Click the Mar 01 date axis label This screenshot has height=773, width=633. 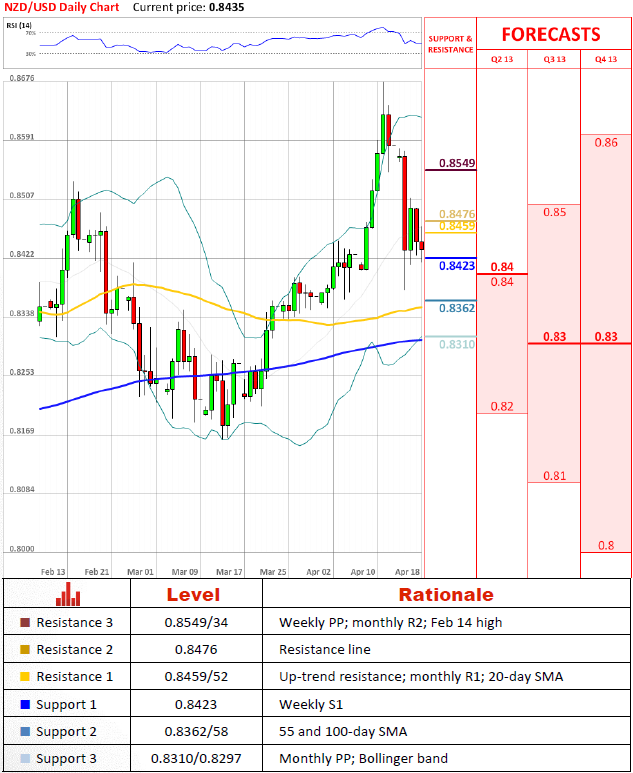pos(140,572)
